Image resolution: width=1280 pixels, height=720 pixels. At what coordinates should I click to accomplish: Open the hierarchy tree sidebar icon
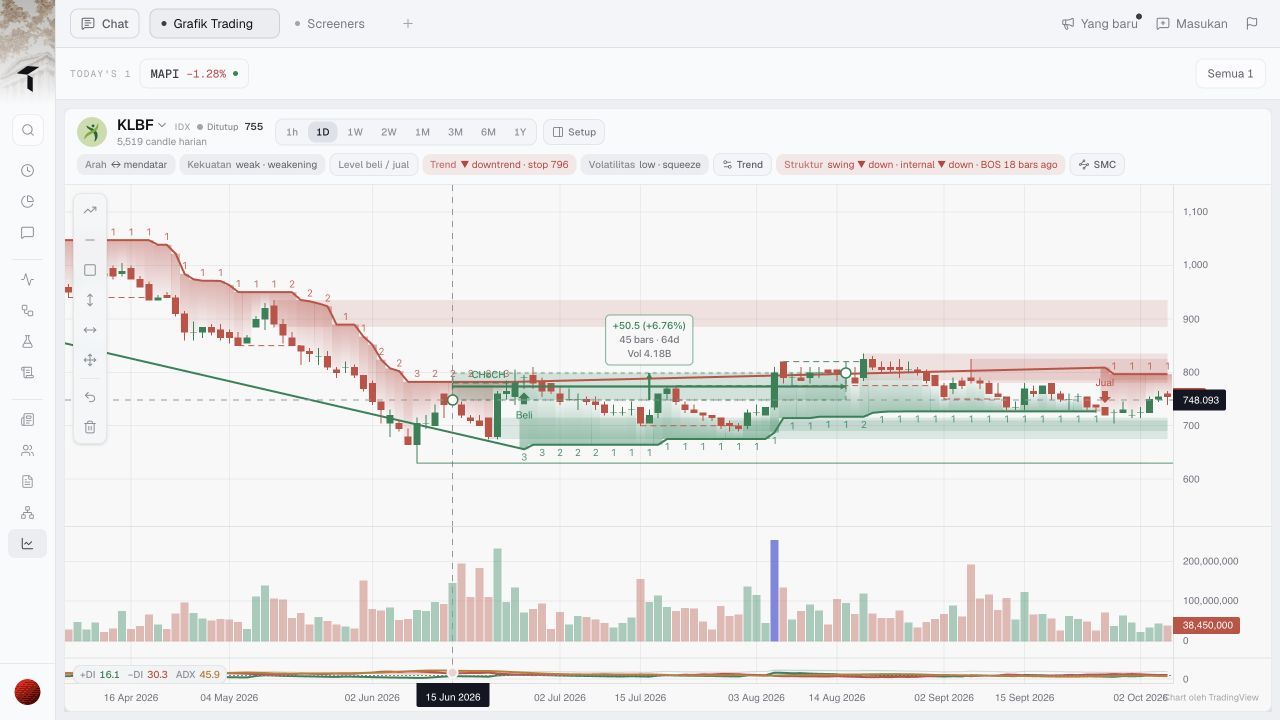pyautogui.click(x=28, y=513)
